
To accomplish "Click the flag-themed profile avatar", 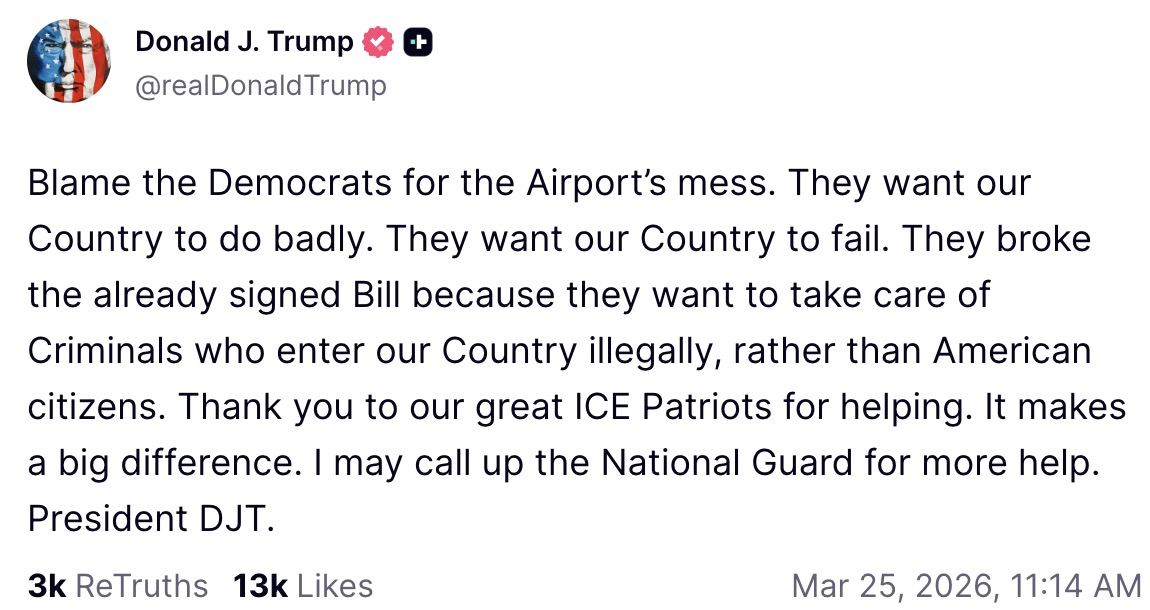I will [69, 61].
